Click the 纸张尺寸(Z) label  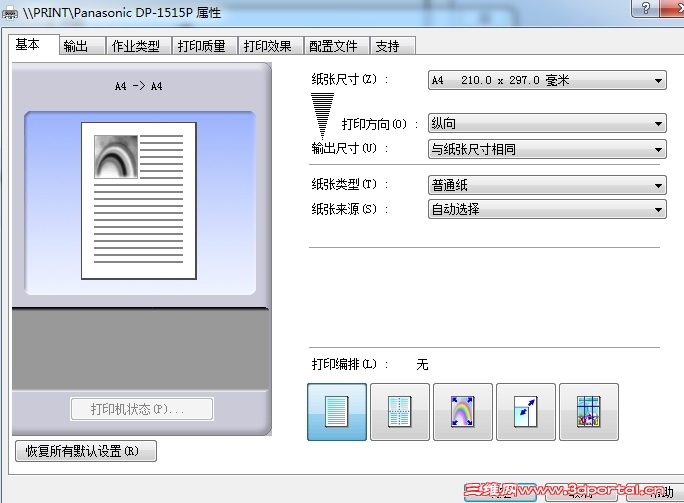coord(349,79)
